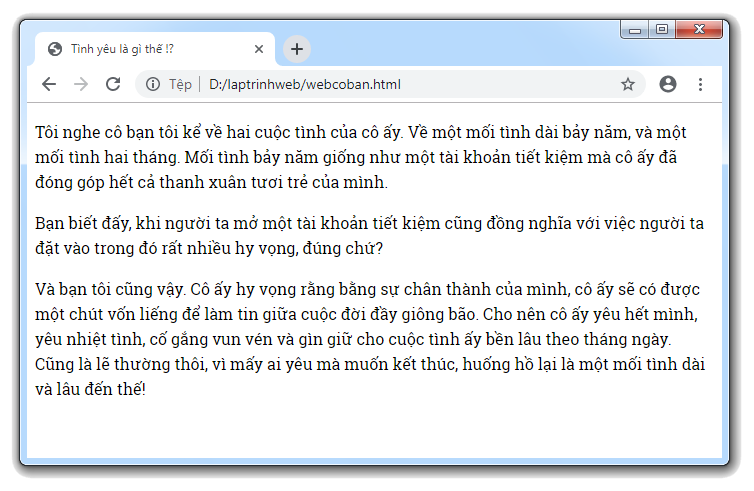The height and width of the screenshot is (491, 754).
Task: Click the first paragraph starting "Tôi nghe cô bạn"
Action: [360, 157]
